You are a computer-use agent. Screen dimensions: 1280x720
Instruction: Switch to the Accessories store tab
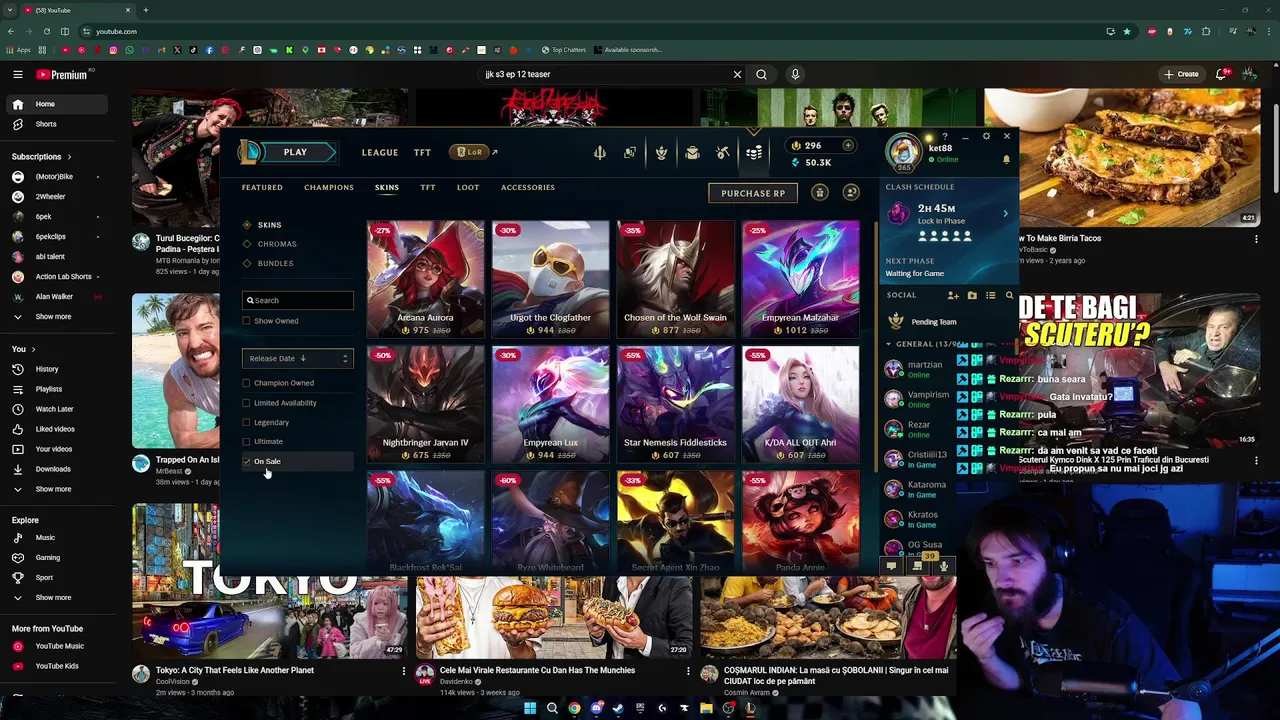tap(528, 187)
